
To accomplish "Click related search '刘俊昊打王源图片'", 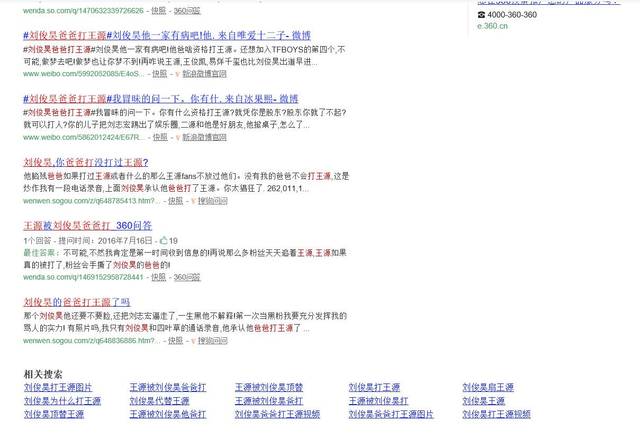I will coord(58,387).
